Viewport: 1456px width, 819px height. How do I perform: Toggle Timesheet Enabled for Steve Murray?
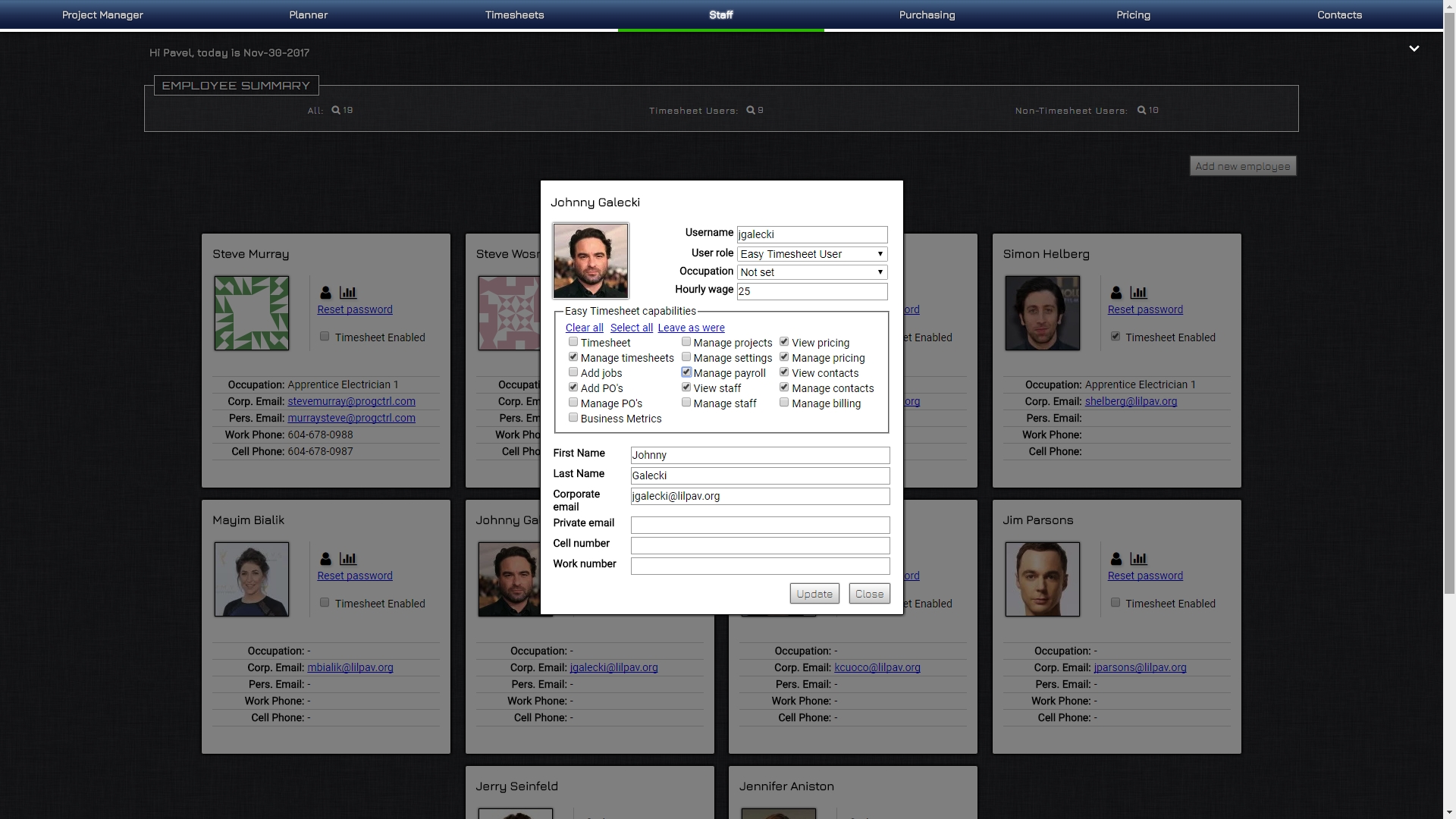325,337
